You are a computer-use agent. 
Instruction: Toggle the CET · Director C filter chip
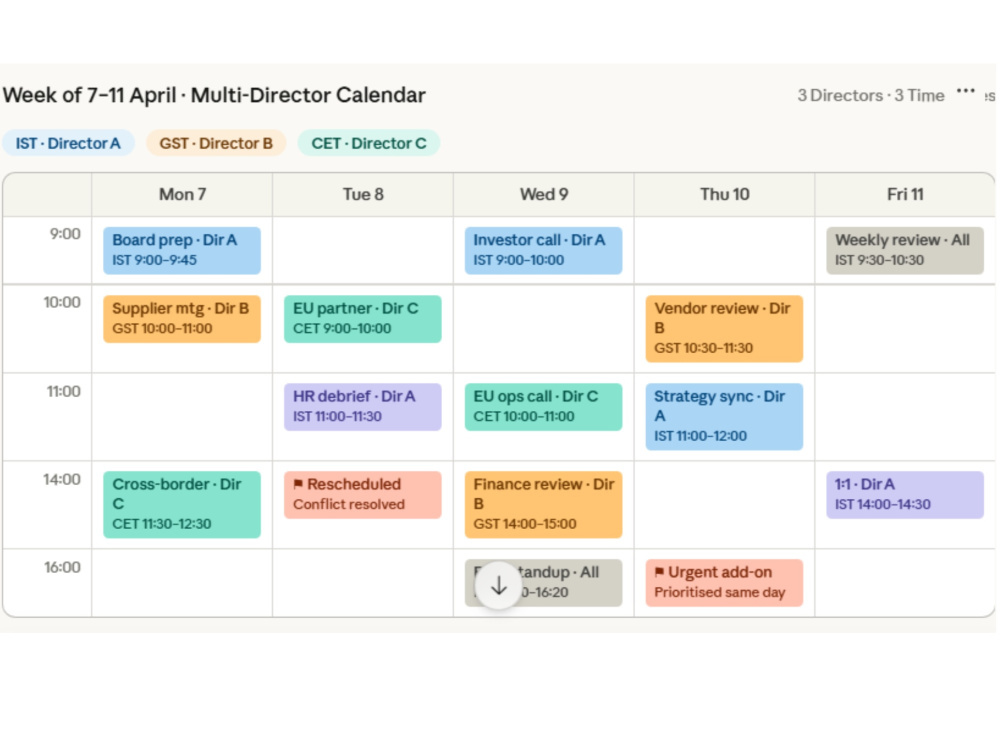369,143
